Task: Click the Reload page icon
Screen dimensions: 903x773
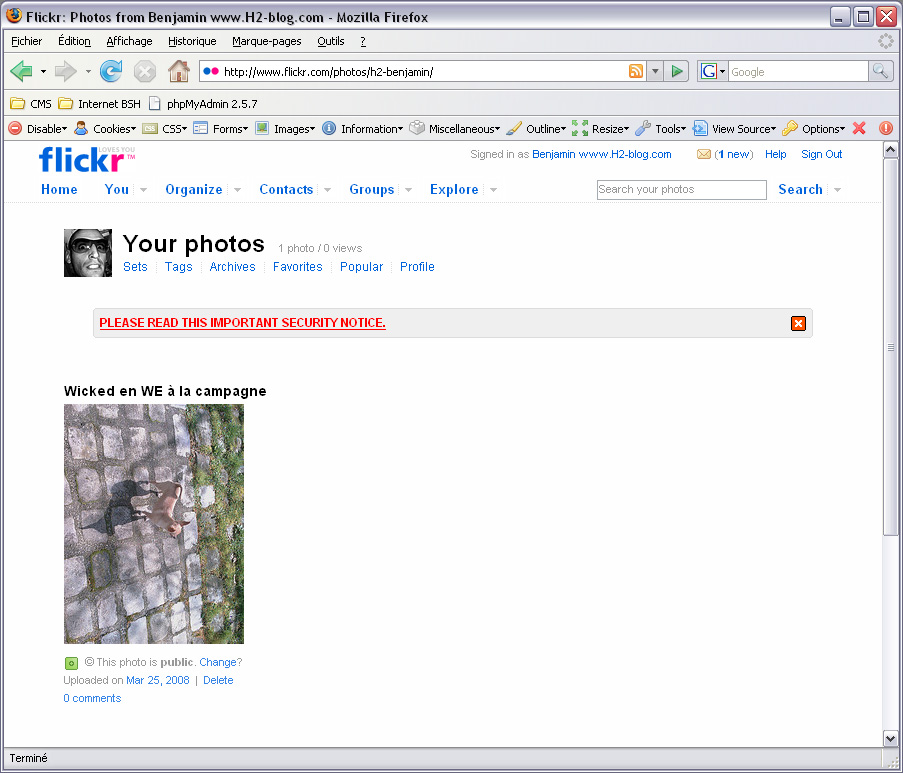Action: pos(111,71)
